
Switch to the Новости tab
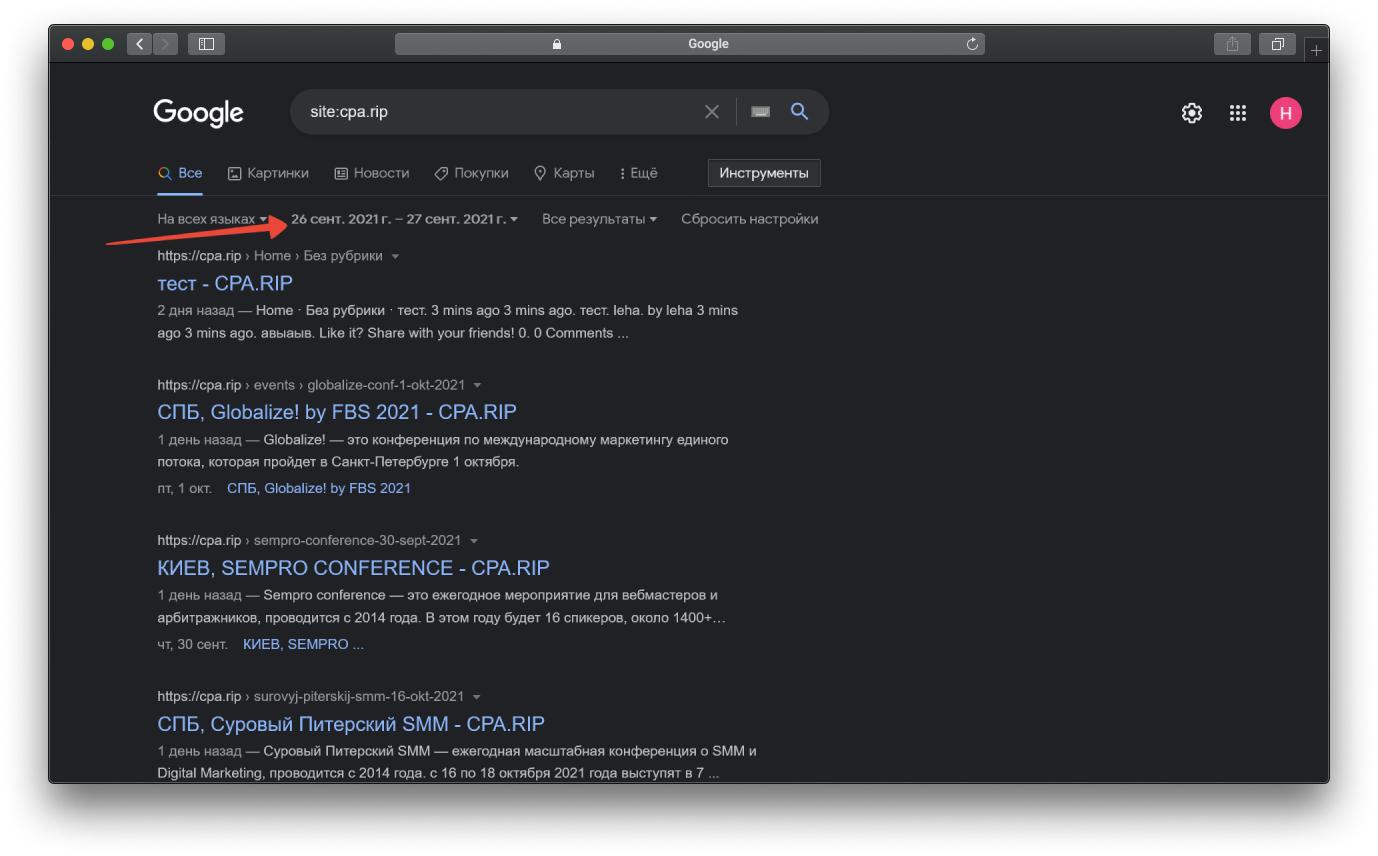[371, 173]
